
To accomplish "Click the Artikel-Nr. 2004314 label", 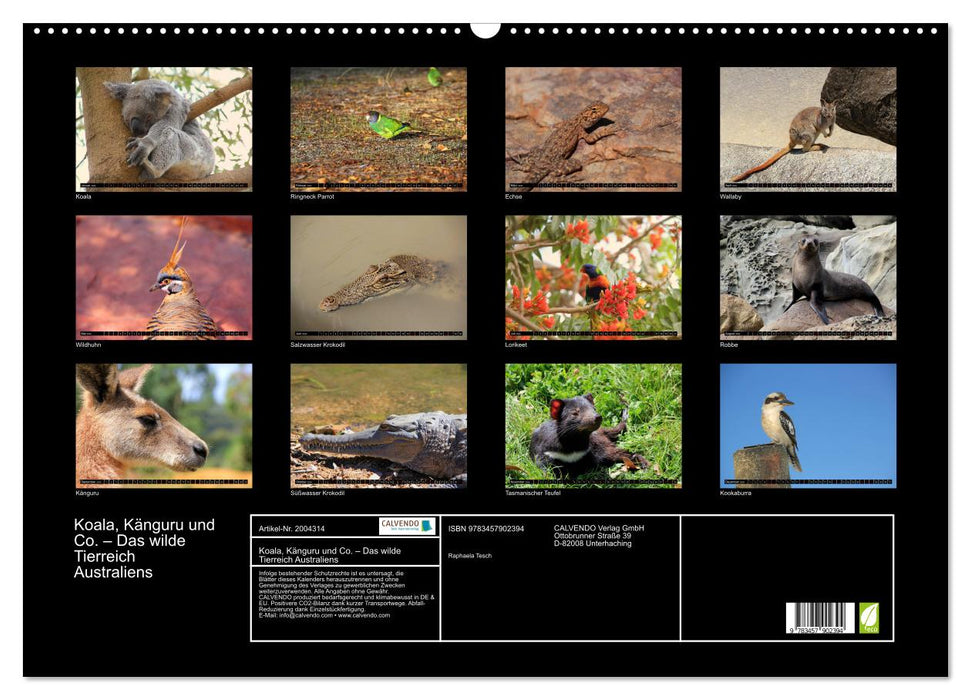I will pyautogui.click(x=291, y=527).
